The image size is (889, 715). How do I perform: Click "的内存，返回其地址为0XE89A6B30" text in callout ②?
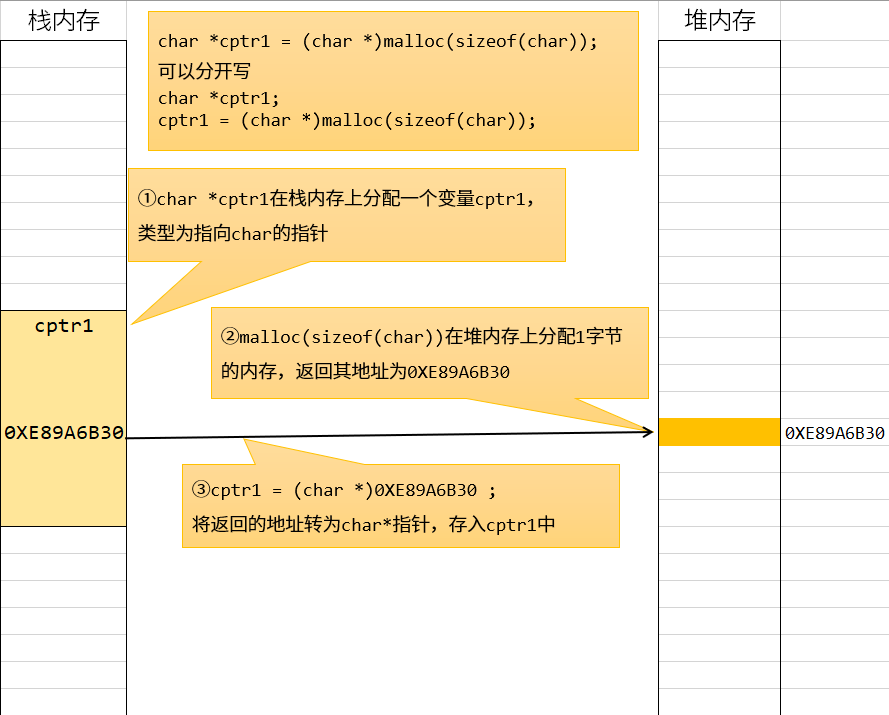pos(366,372)
